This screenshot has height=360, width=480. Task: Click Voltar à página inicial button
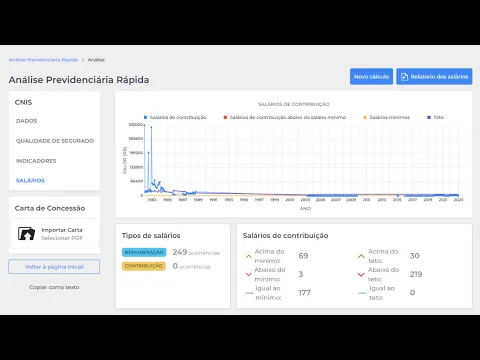(54, 267)
